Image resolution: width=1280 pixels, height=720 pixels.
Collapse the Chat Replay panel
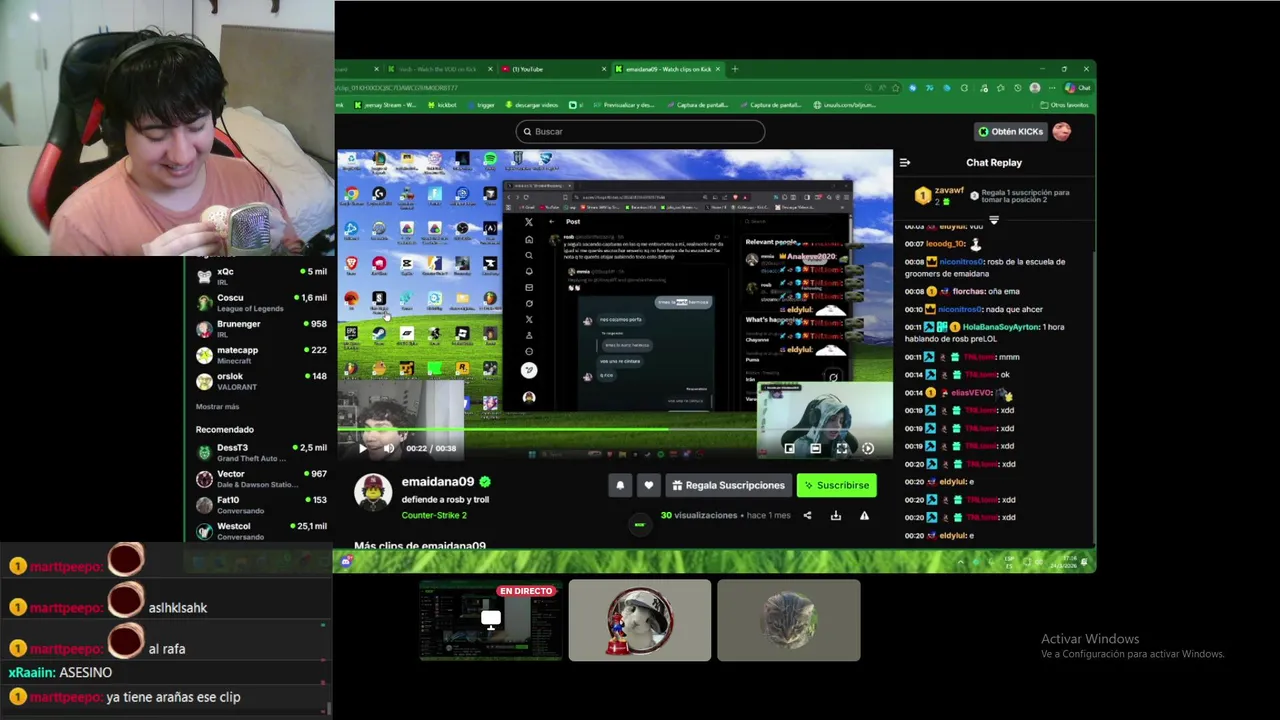pyautogui.click(x=905, y=162)
